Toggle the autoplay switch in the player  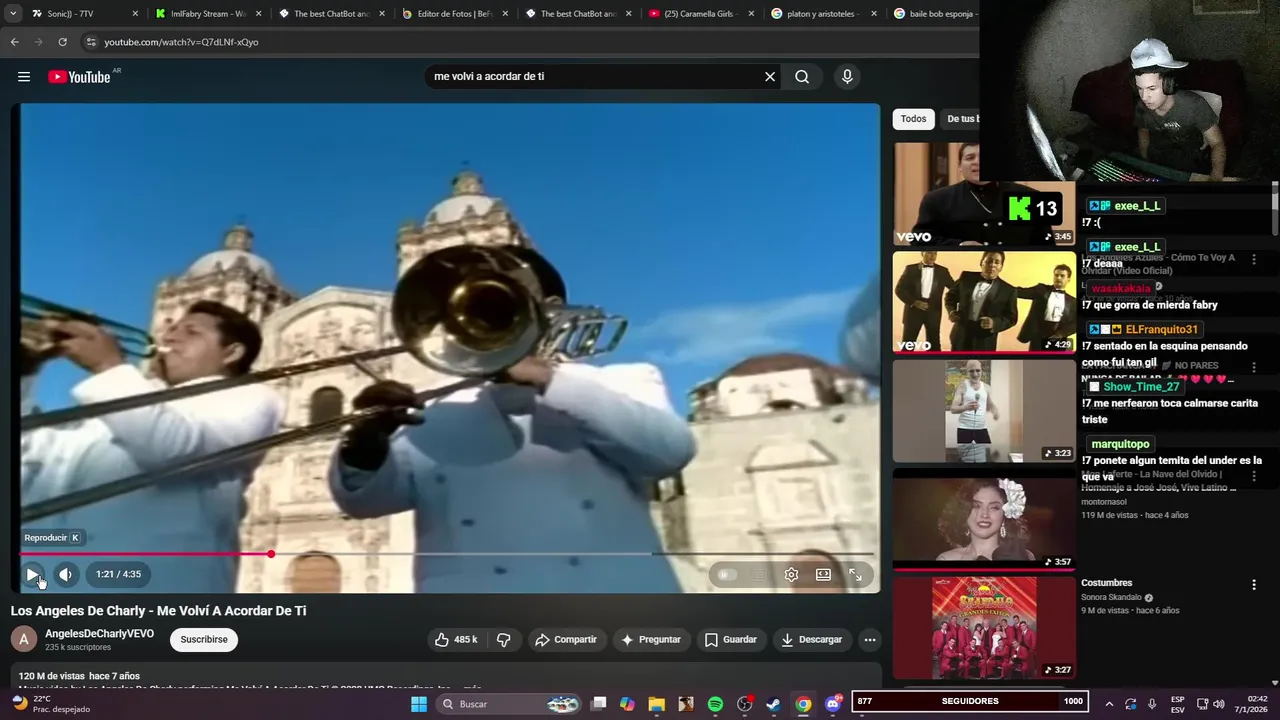727,575
